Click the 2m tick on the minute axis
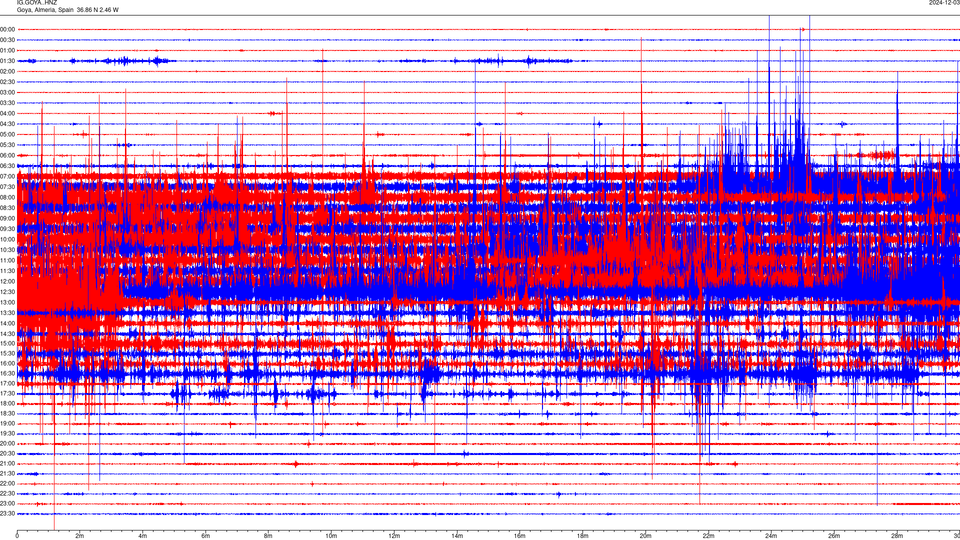 (80, 536)
